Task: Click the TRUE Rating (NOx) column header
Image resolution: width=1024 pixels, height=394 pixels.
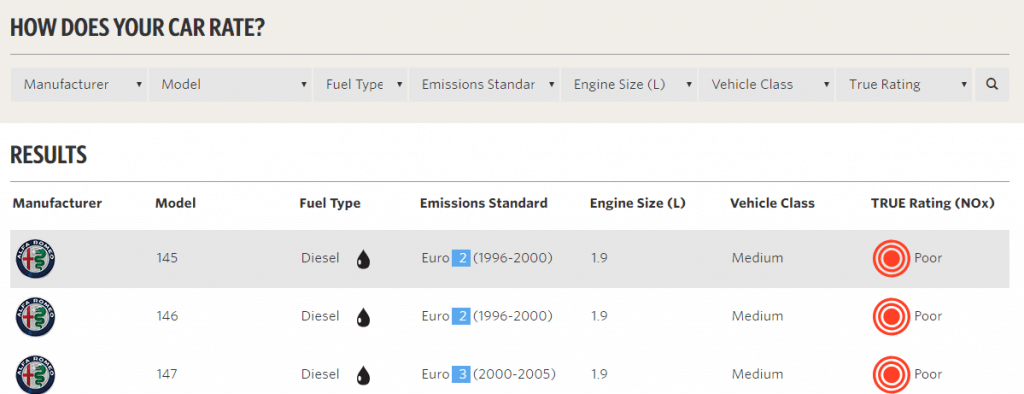Action: point(933,203)
